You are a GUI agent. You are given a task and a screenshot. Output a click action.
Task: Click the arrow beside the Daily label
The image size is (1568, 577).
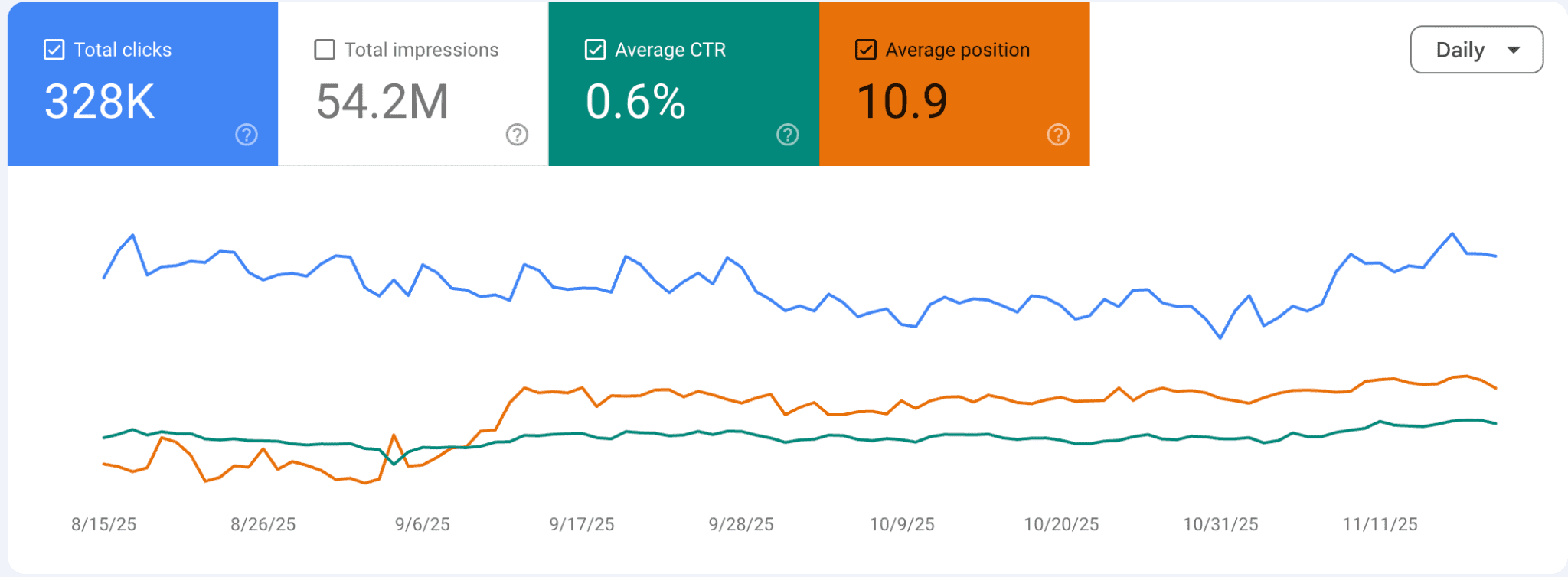[1513, 51]
